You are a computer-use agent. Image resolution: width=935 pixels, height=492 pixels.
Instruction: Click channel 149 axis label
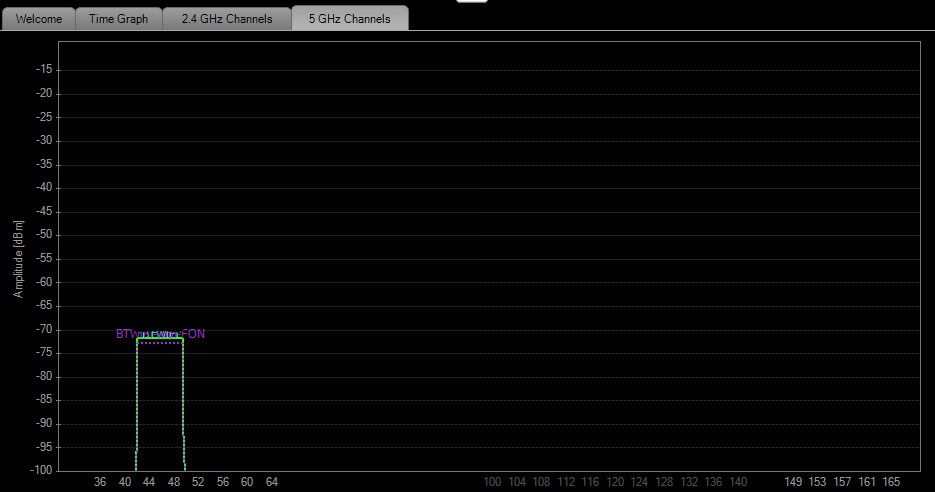click(x=792, y=482)
